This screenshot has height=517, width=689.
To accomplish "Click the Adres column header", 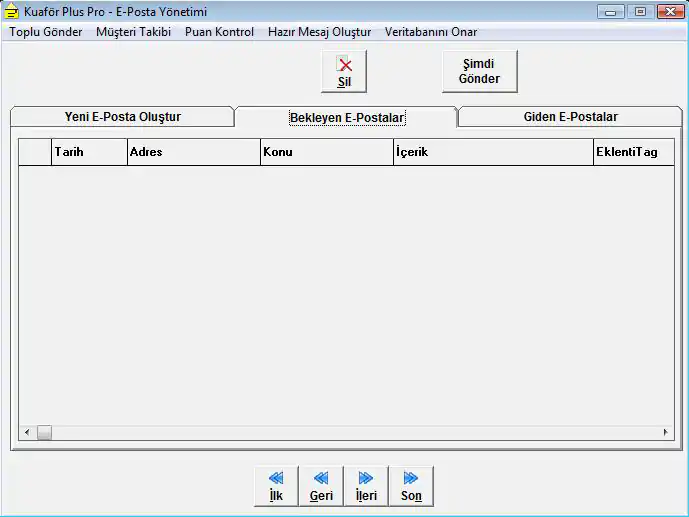I will [193, 152].
